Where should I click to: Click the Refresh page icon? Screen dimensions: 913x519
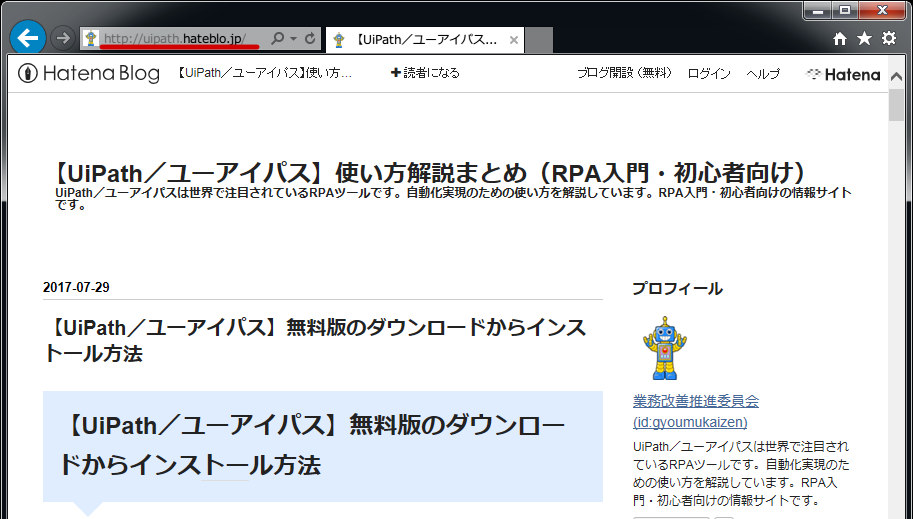(x=310, y=39)
